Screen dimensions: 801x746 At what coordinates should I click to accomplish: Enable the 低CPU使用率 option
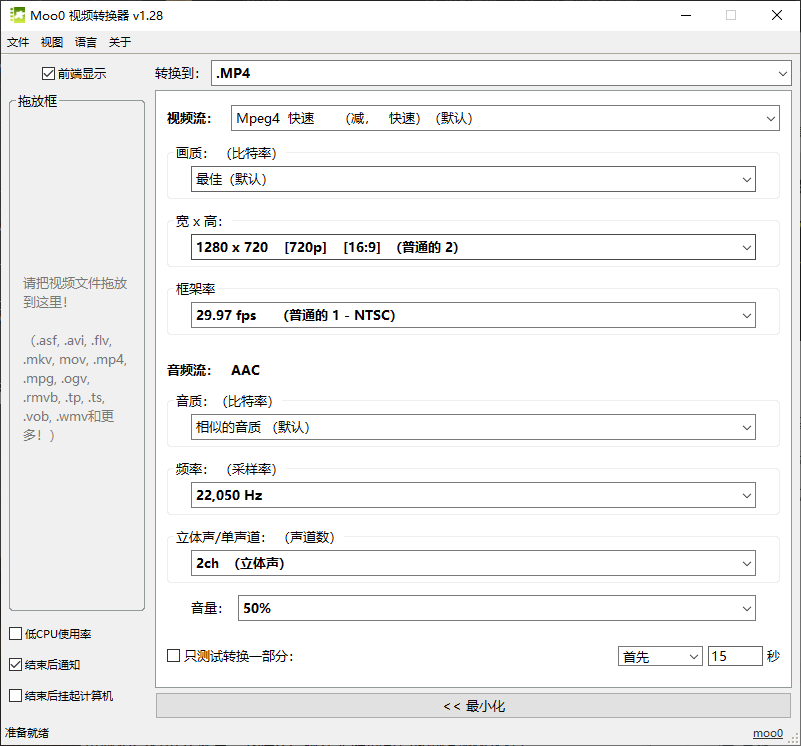click(x=17, y=633)
